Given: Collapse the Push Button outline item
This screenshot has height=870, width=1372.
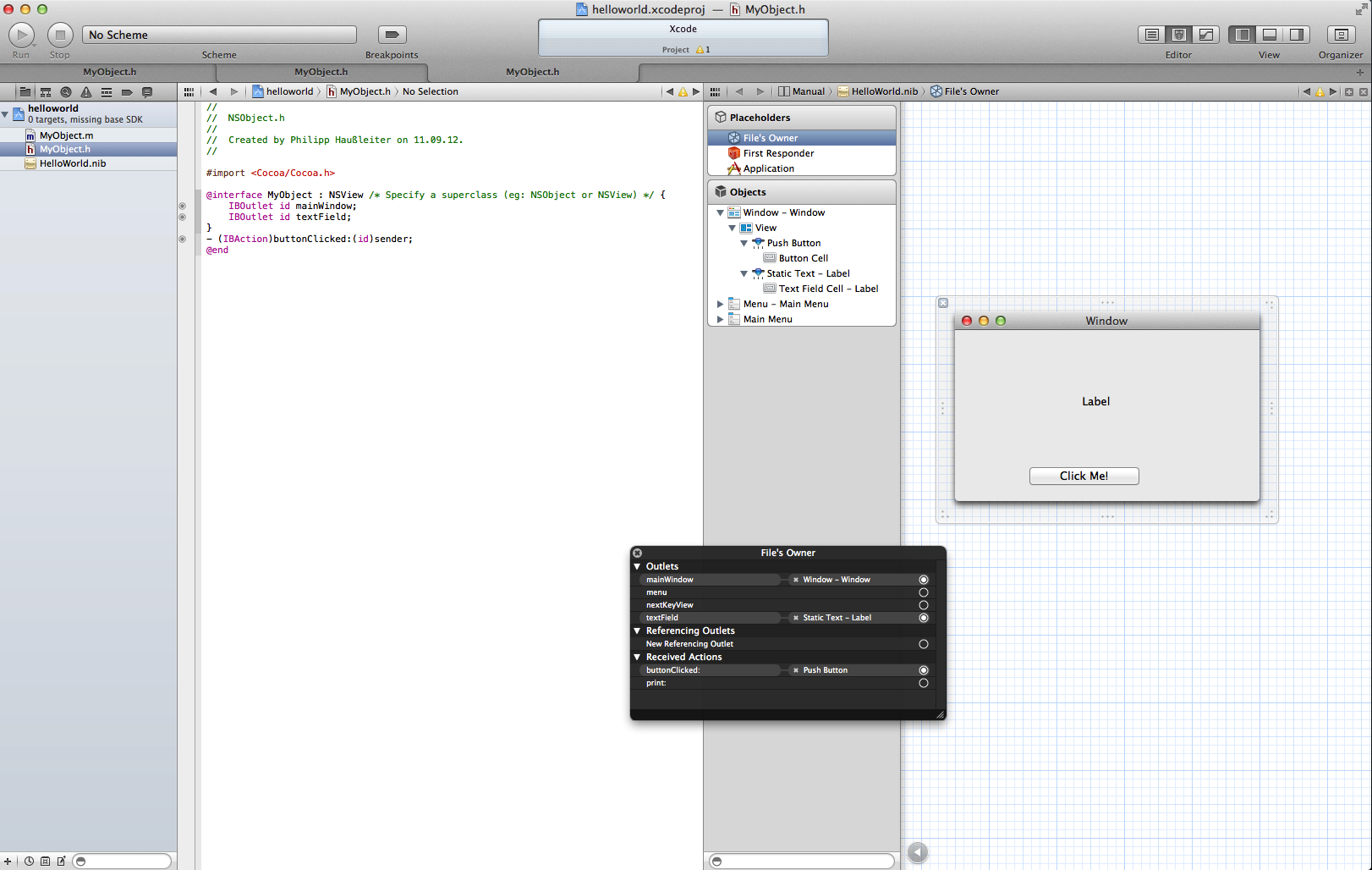Looking at the screenshot, I should coord(744,243).
